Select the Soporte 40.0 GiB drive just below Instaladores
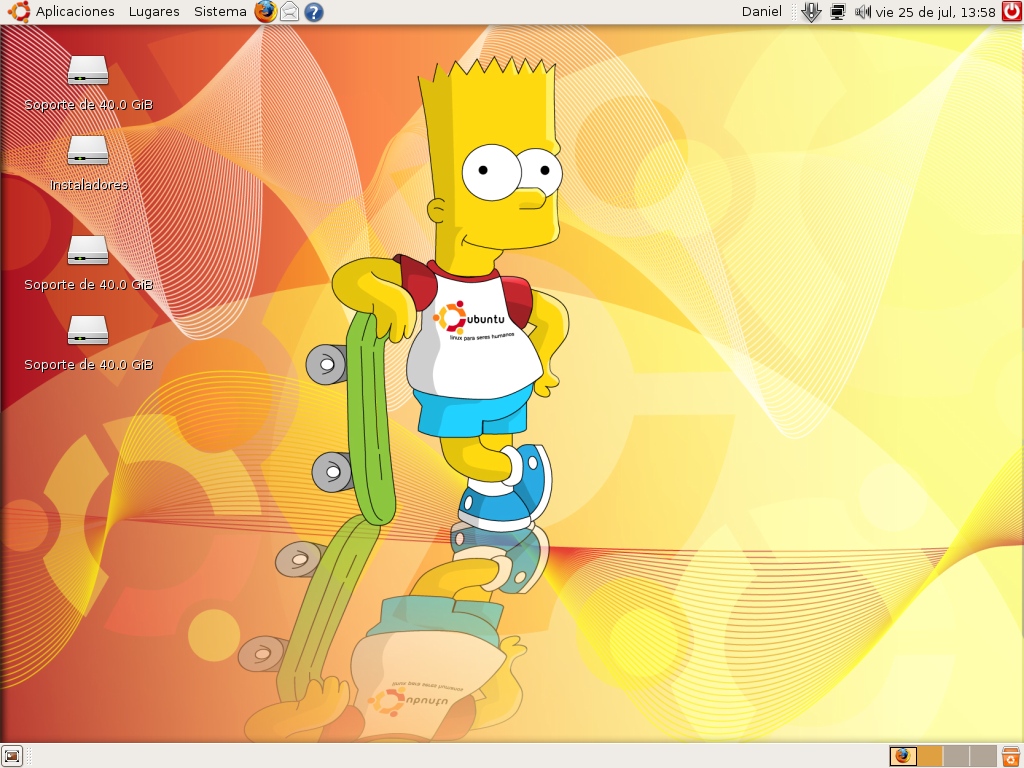The width and height of the screenshot is (1024, 768). (88, 251)
